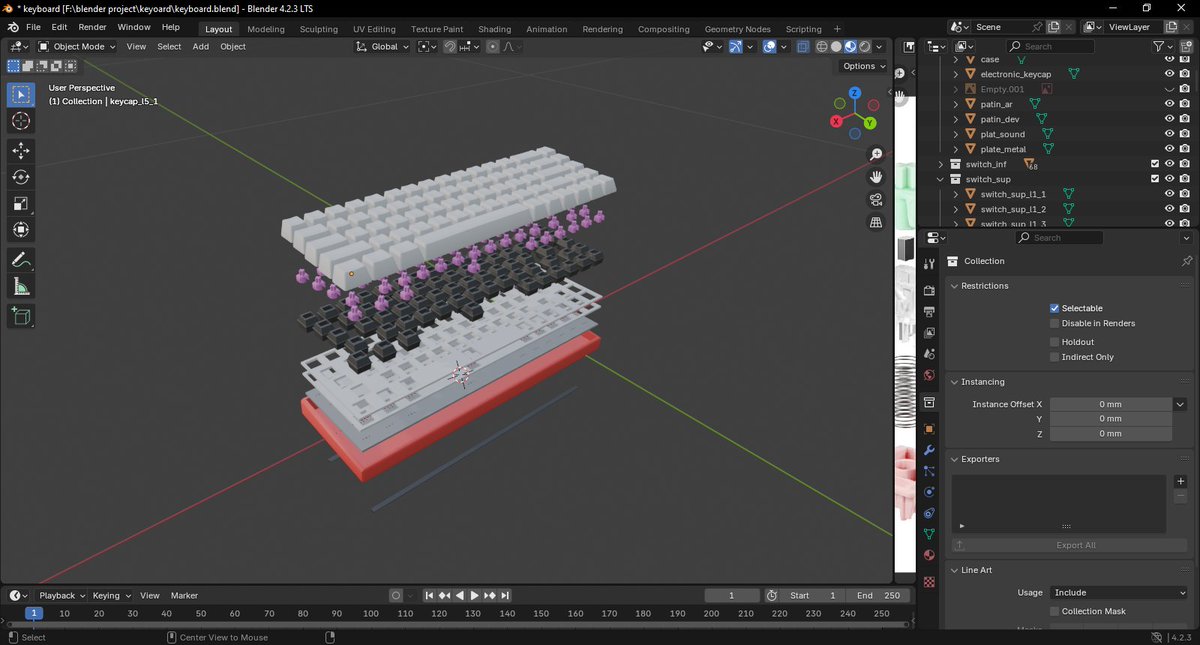The height and width of the screenshot is (645, 1200).
Task: Play the animation forward
Action: pyautogui.click(x=474, y=595)
